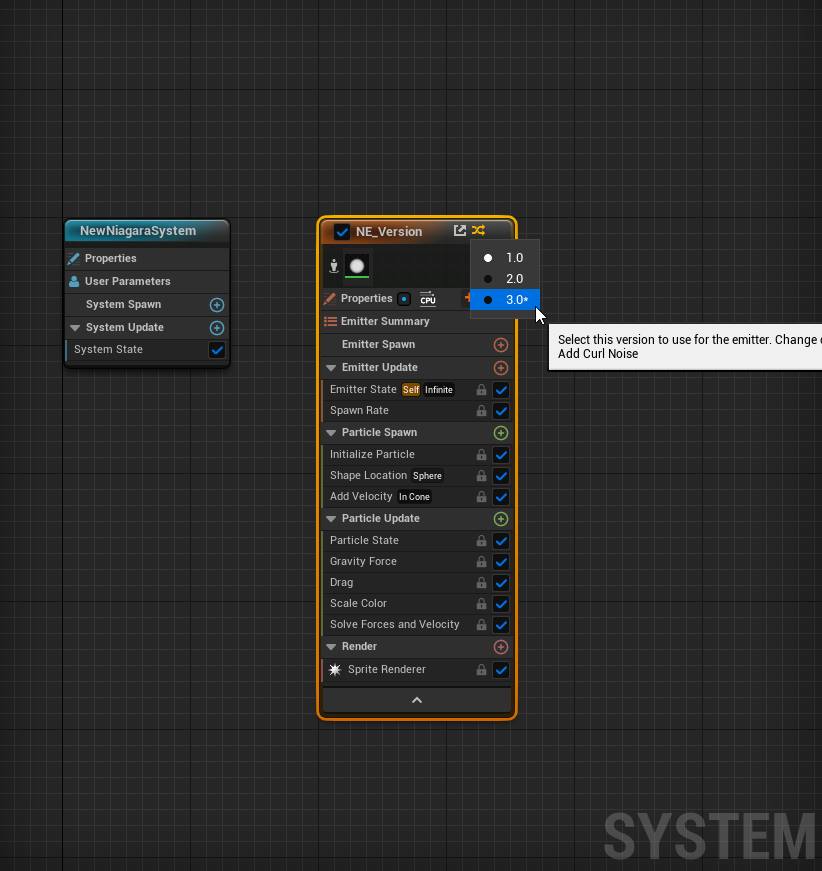Click the Emitter Summary list icon
The width and height of the screenshot is (822, 871).
[330, 321]
